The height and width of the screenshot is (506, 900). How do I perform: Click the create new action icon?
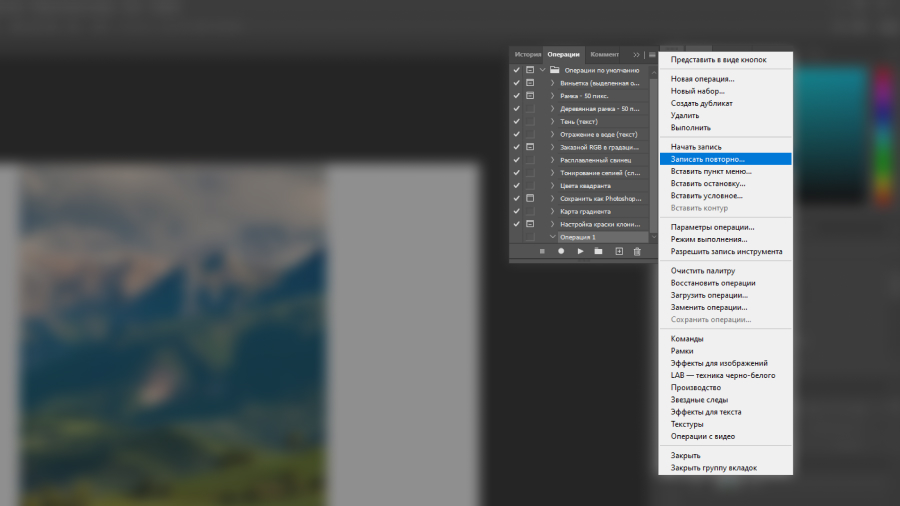[x=618, y=251]
